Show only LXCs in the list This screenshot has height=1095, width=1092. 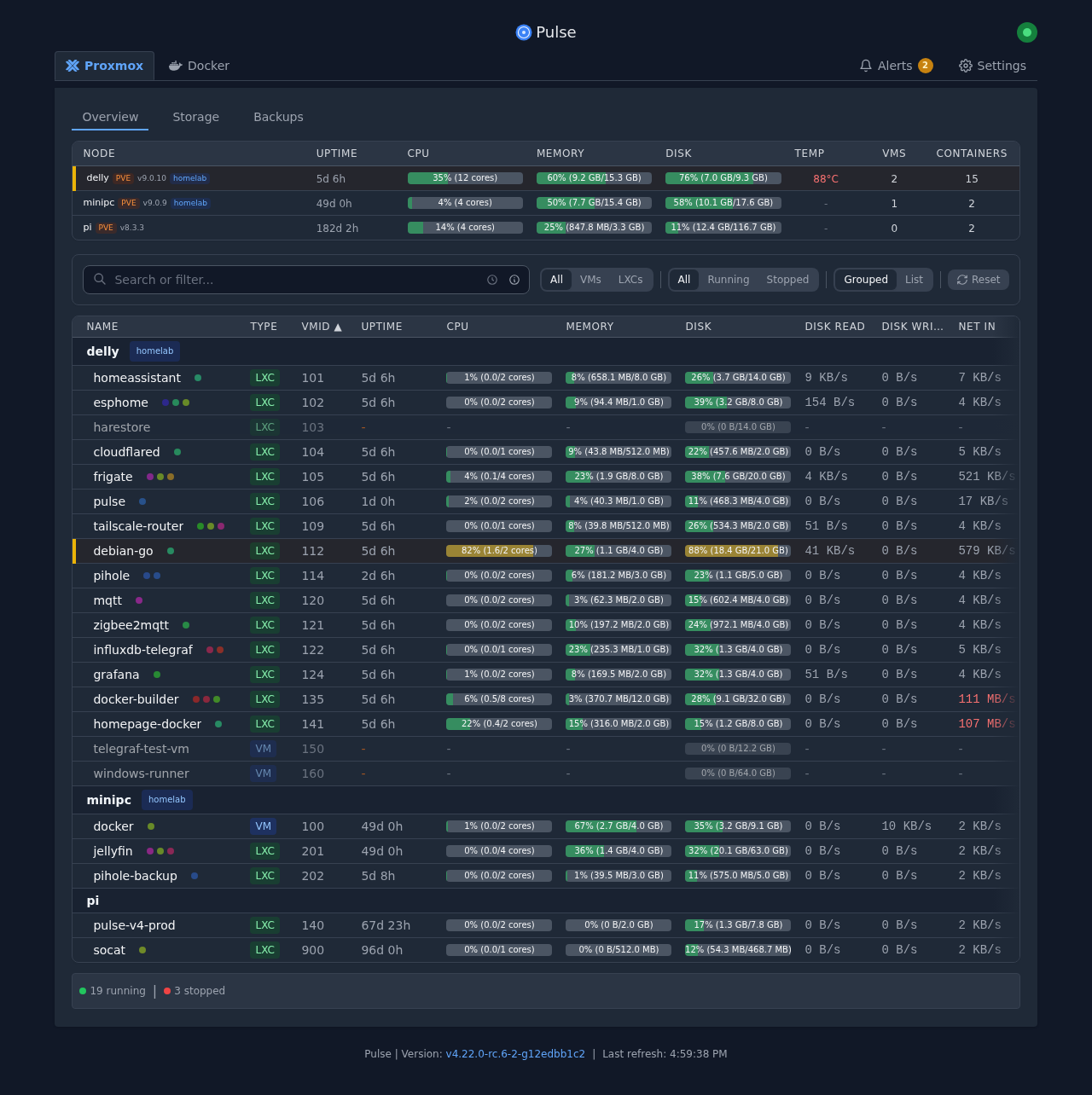point(630,280)
